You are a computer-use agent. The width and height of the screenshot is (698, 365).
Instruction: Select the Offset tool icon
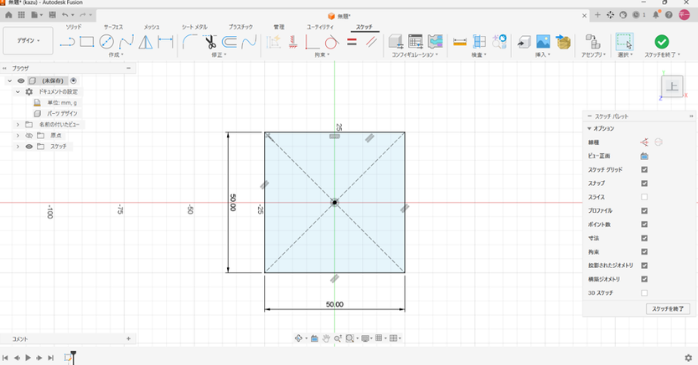(x=229, y=42)
